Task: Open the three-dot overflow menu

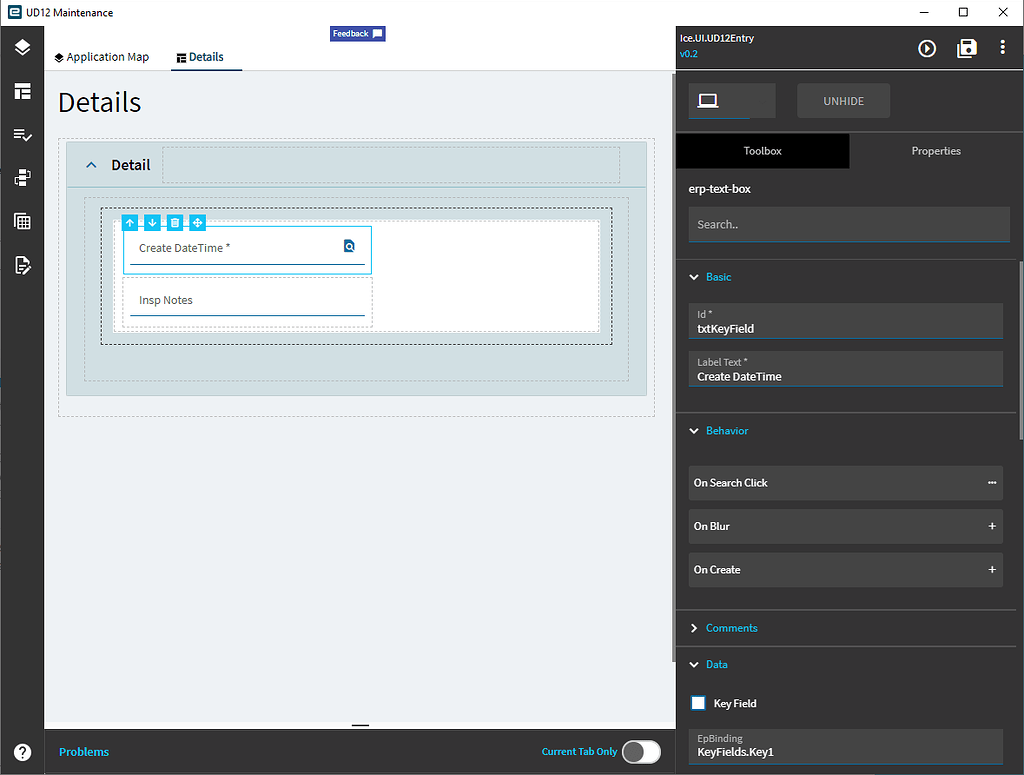Action: click(1003, 48)
